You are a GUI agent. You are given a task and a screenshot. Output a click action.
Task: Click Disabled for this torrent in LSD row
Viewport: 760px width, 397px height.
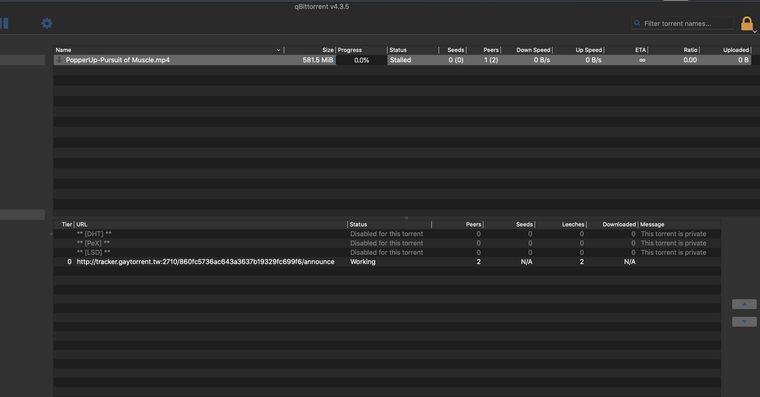386,253
